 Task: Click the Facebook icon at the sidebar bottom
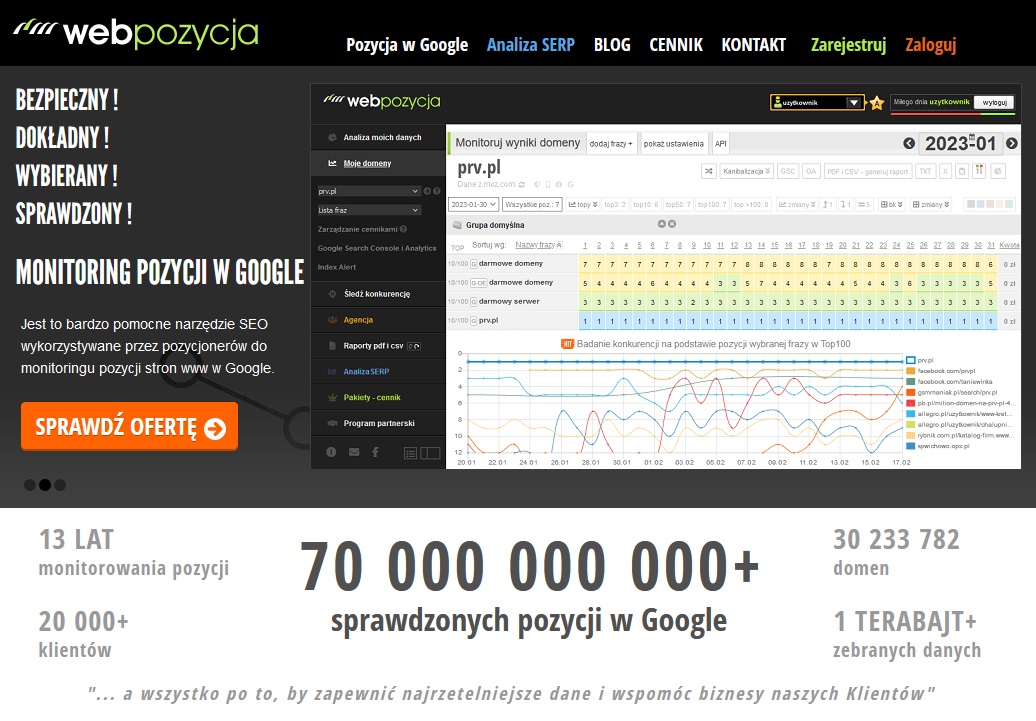coord(375,452)
